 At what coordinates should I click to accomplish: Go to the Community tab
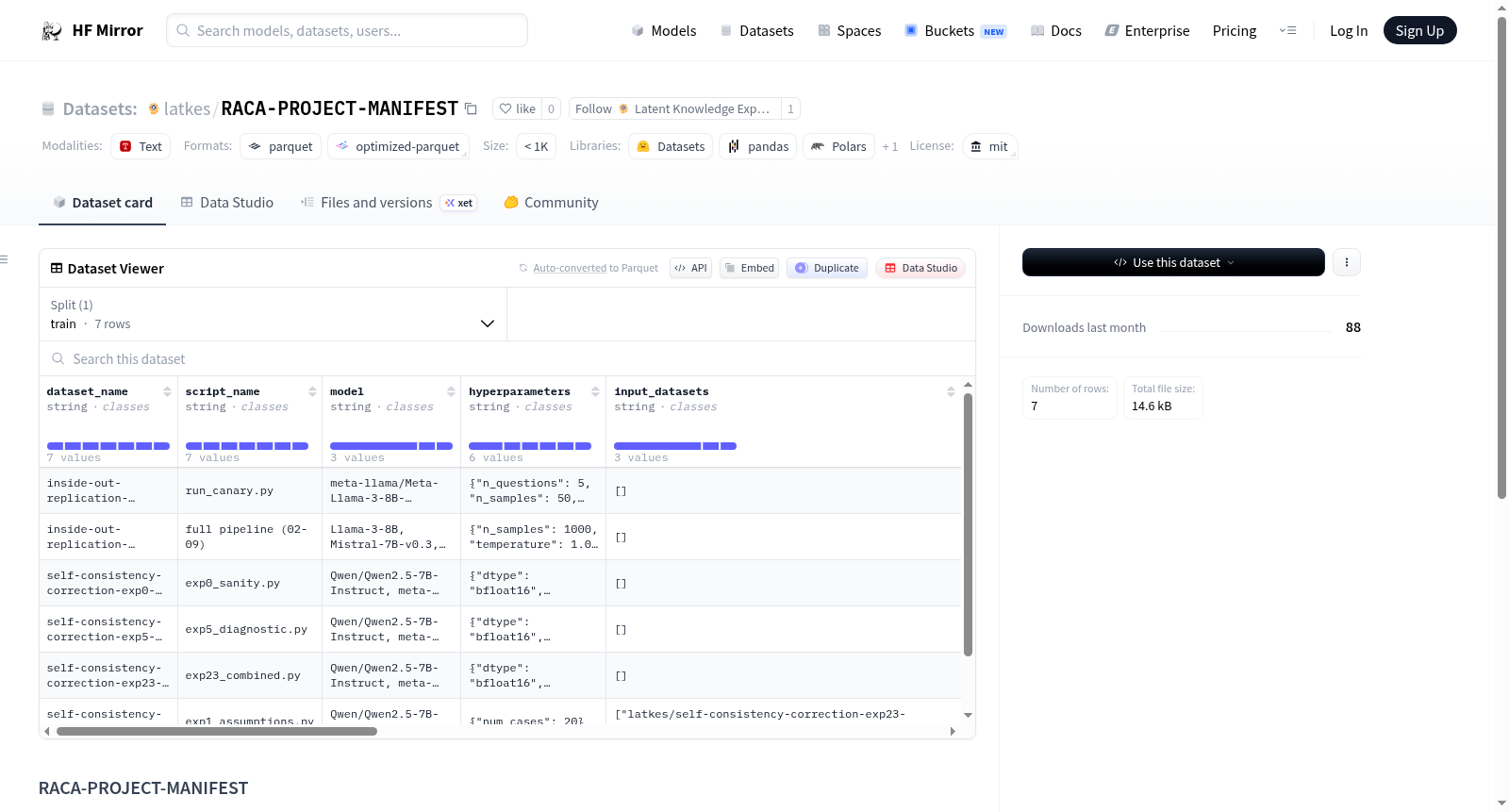pyautogui.click(x=551, y=203)
